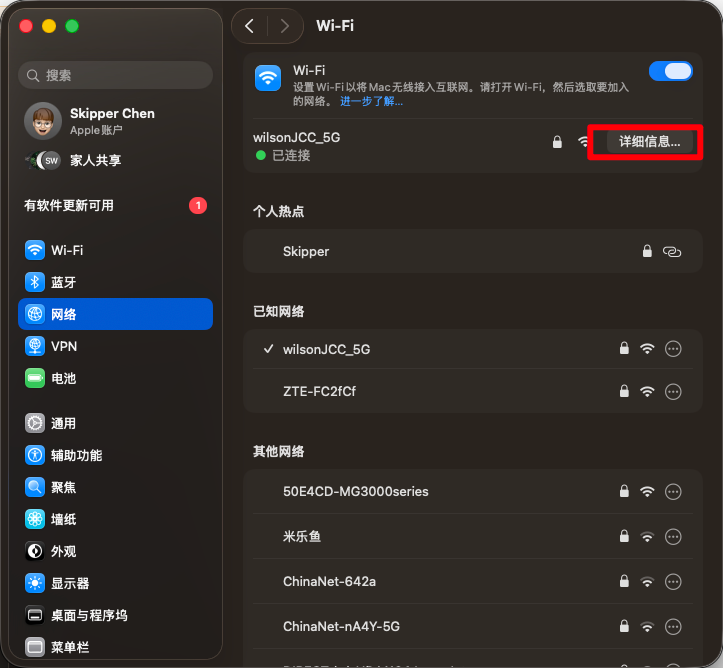This screenshot has height=668, width=723.
Task: Go back using the back arrow
Action: click(x=250, y=26)
